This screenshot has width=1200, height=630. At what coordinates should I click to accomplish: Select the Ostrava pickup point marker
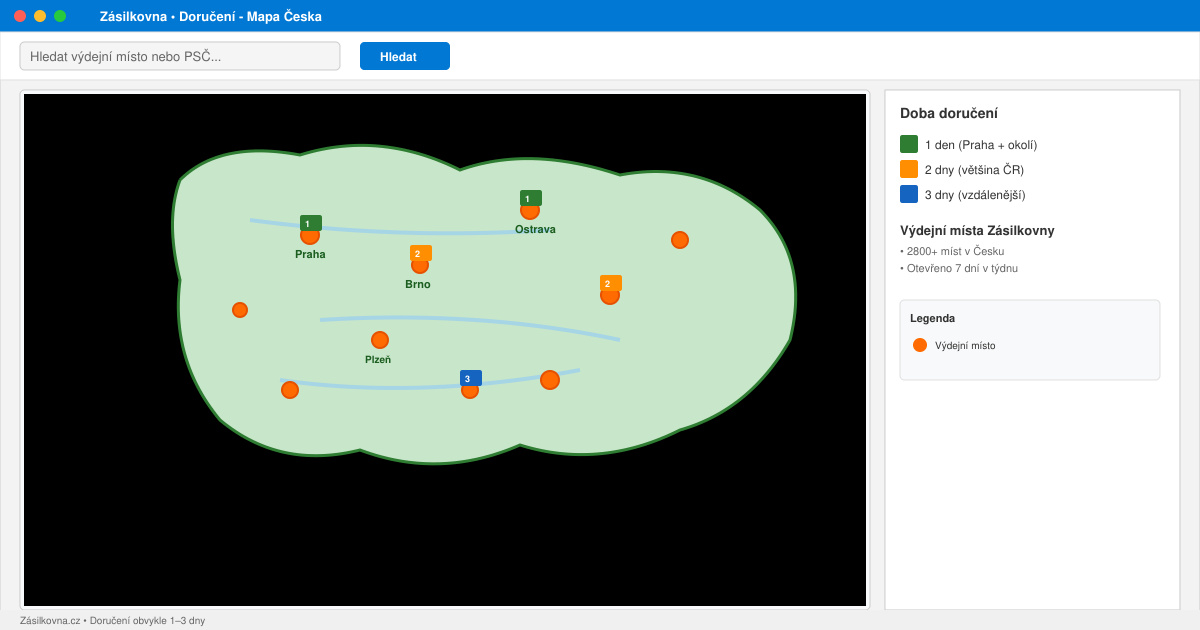point(530,210)
